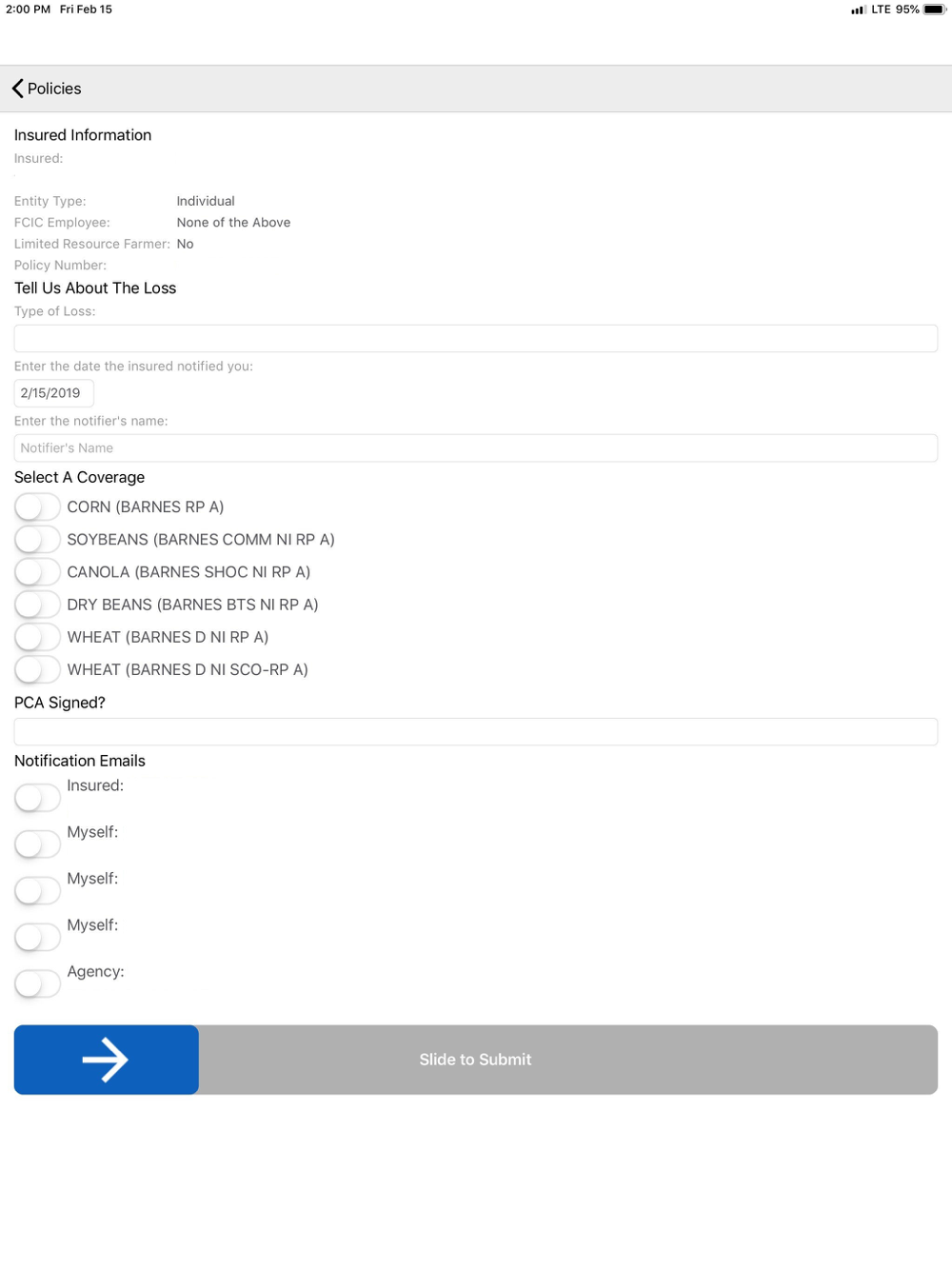This screenshot has height=1270, width=952.
Task: Tap the Slide to Submit label
Action: click(x=475, y=1060)
